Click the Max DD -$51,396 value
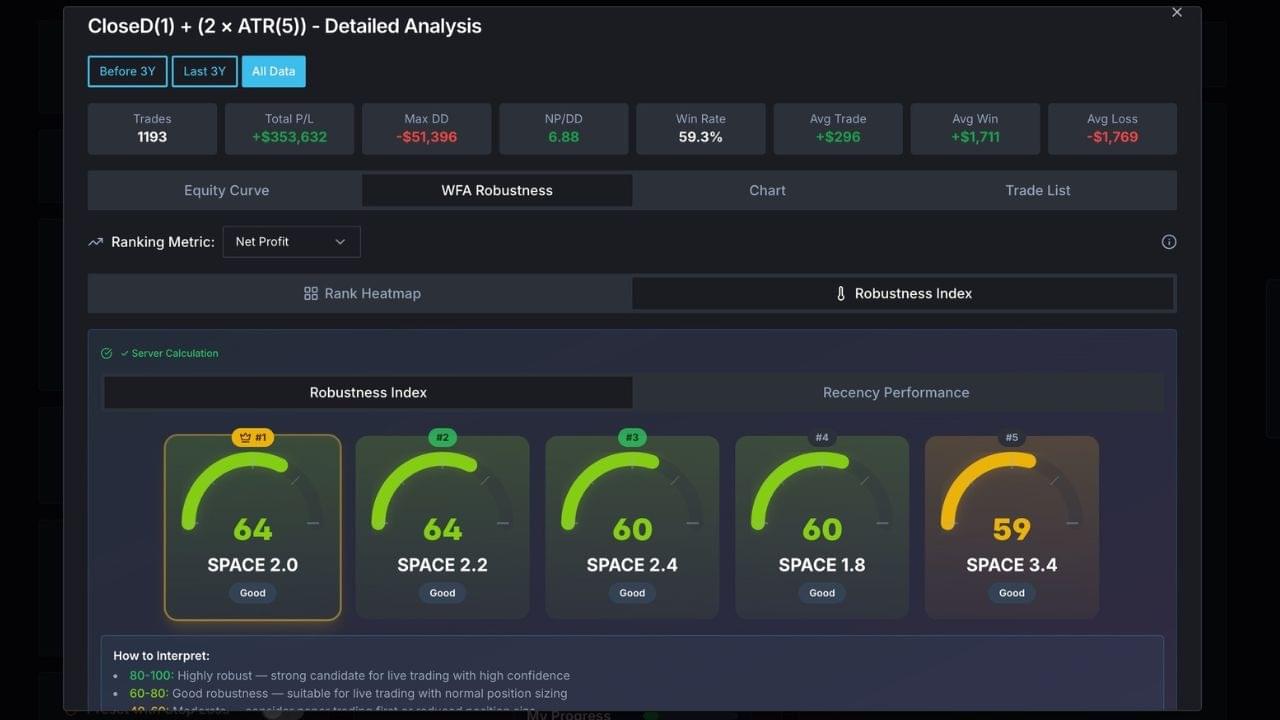The width and height of the screenshot is (1280, 720). tap(426, 137)
